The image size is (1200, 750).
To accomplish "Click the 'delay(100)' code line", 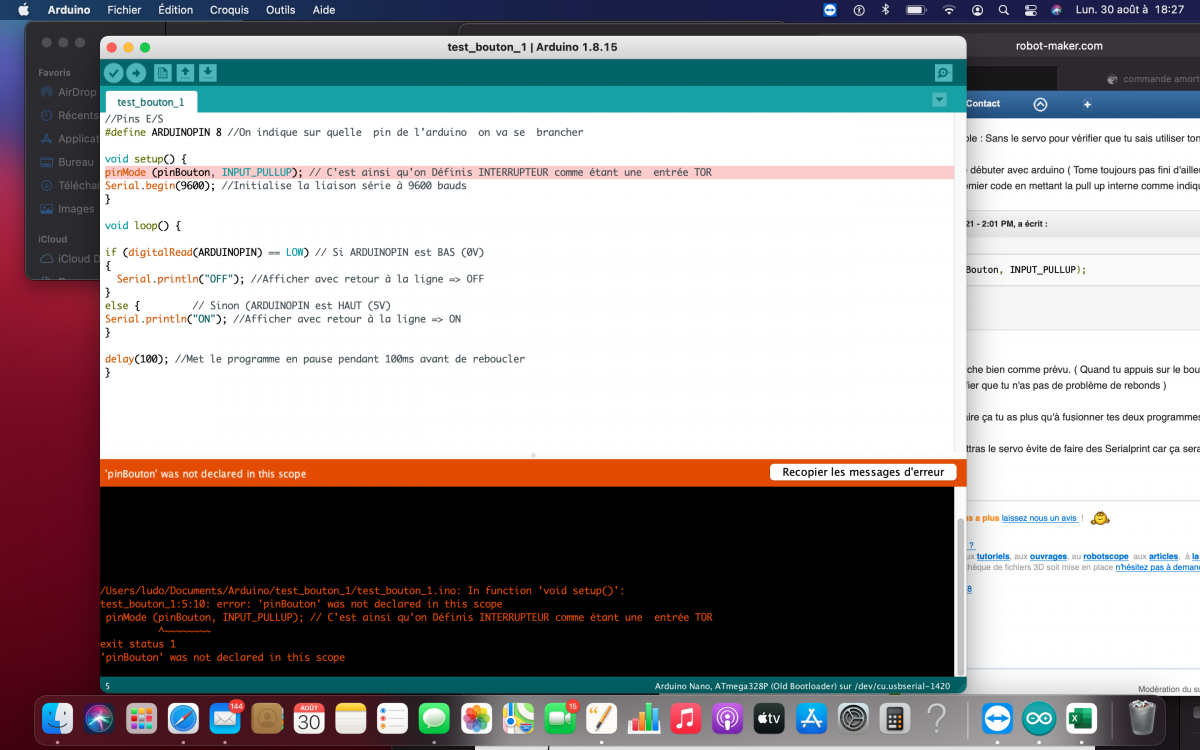I will click(315, 359).
